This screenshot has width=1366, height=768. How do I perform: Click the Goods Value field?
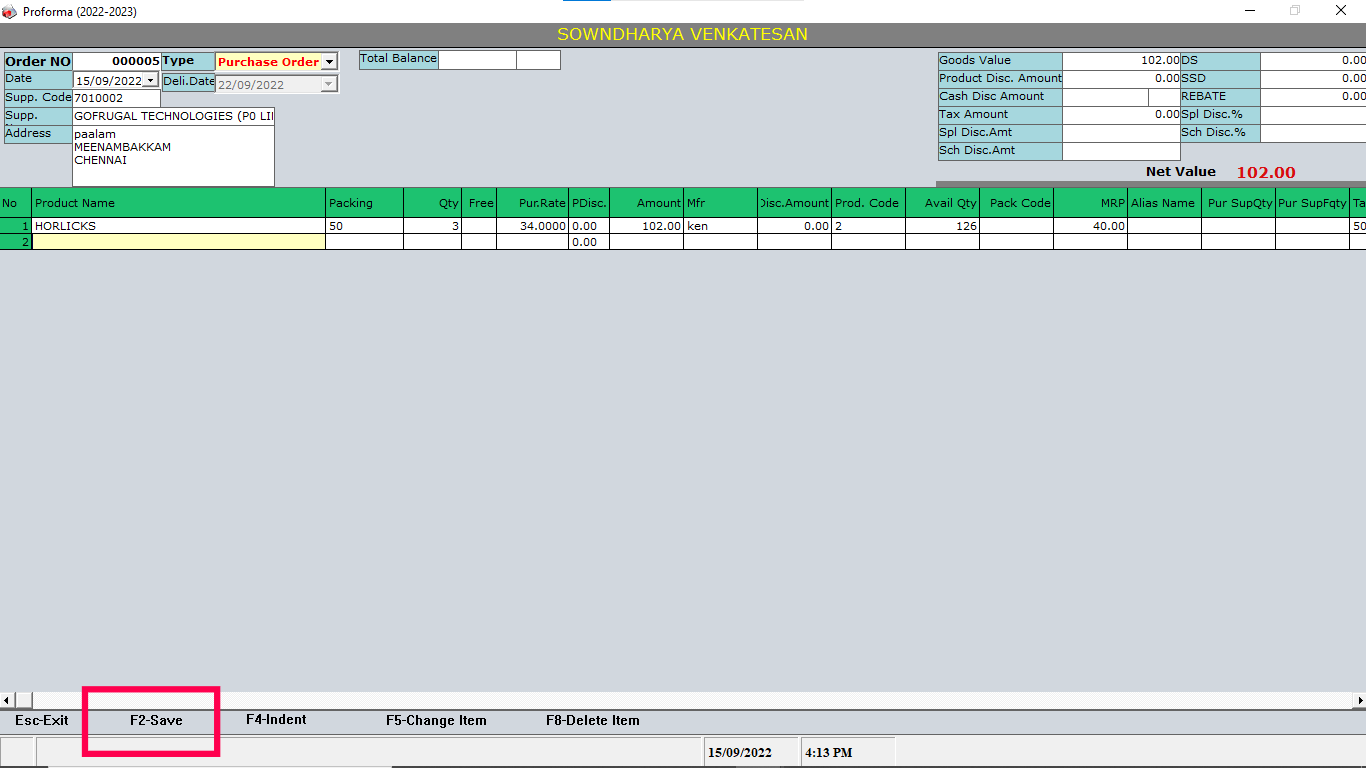(1121, 61)
